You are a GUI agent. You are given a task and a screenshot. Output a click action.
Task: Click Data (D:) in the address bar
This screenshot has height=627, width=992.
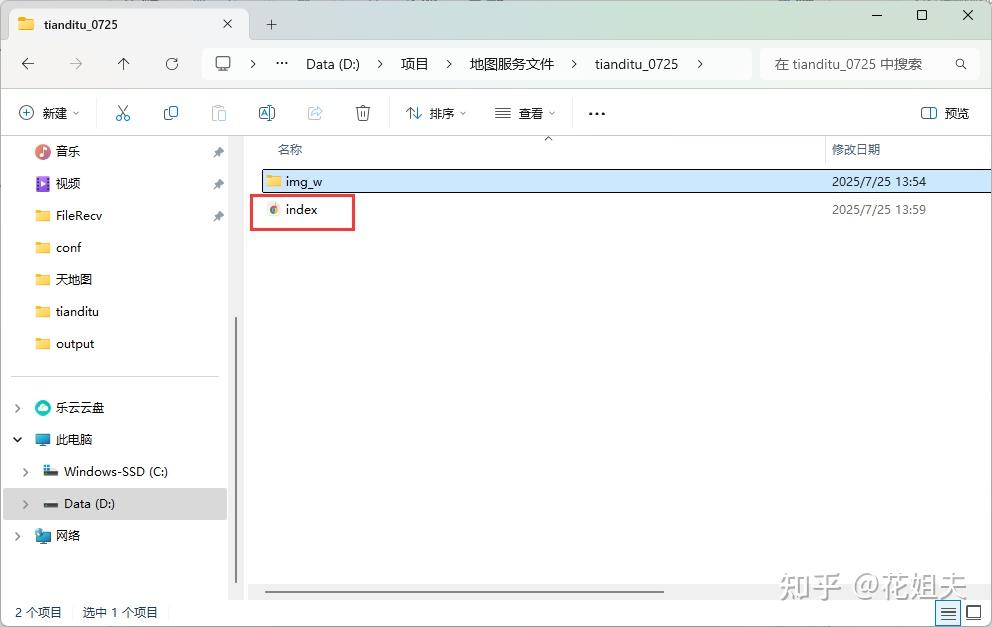(x=333, y=64)
